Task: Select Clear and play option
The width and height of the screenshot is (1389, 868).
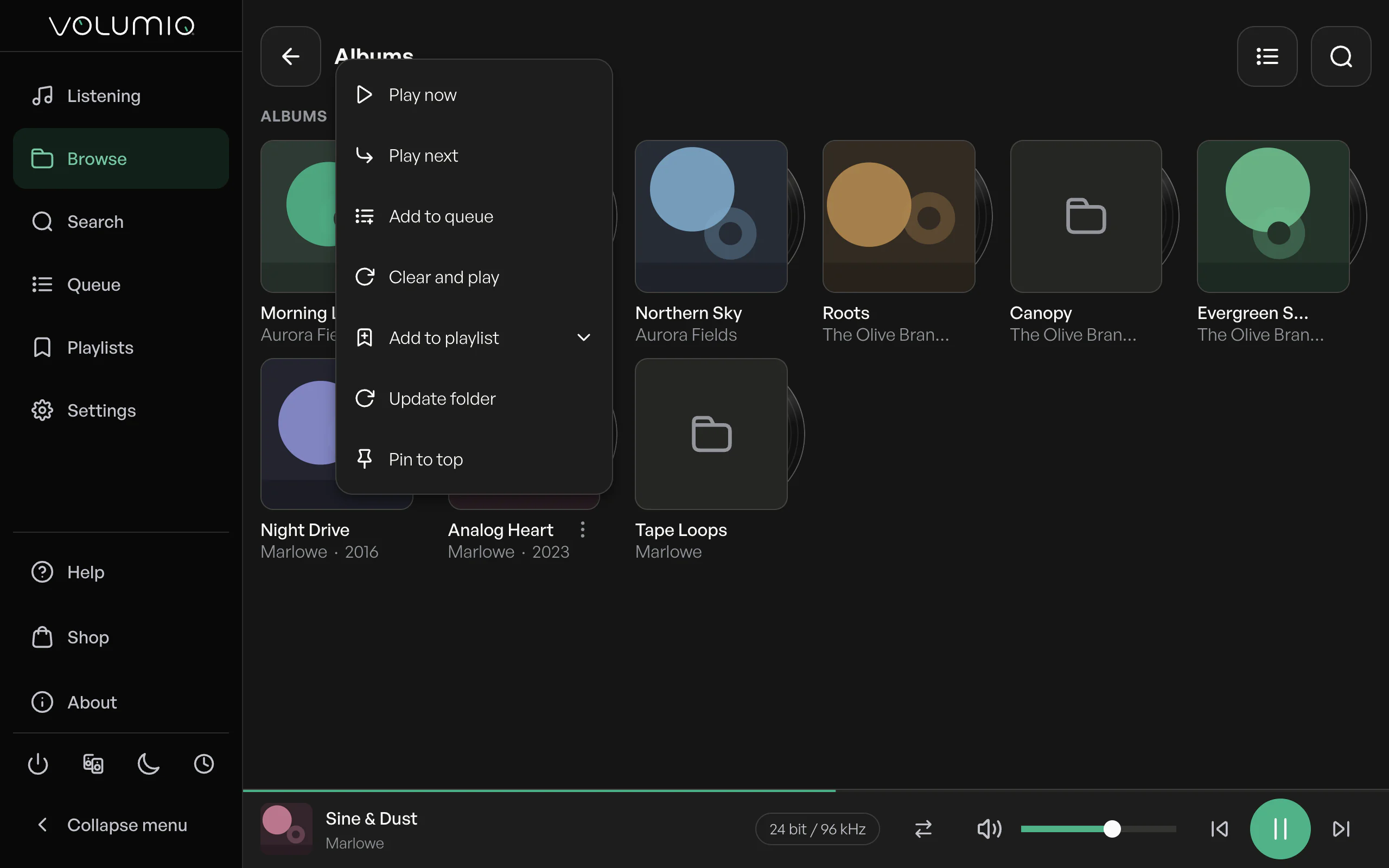Action: pyautogui.click(x=474, y=277)
